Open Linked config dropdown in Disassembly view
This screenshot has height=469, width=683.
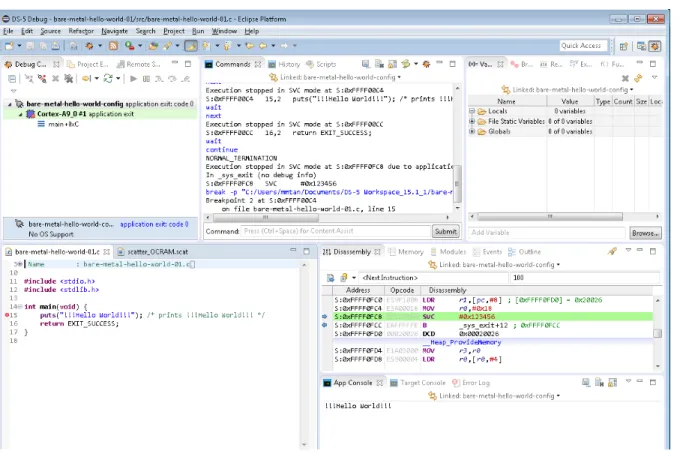[558, 265]
